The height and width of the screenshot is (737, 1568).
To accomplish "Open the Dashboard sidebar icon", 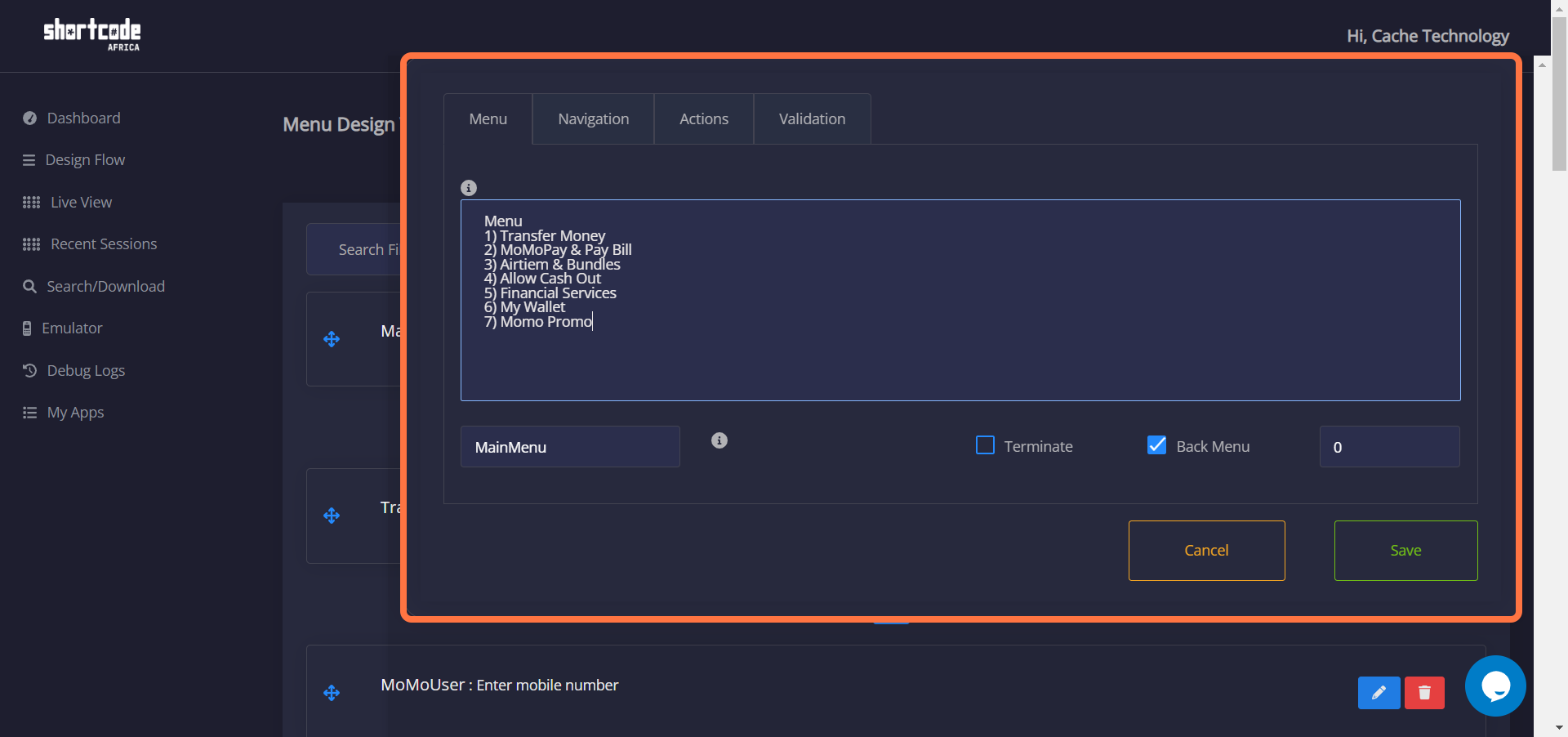I will 30,118.
